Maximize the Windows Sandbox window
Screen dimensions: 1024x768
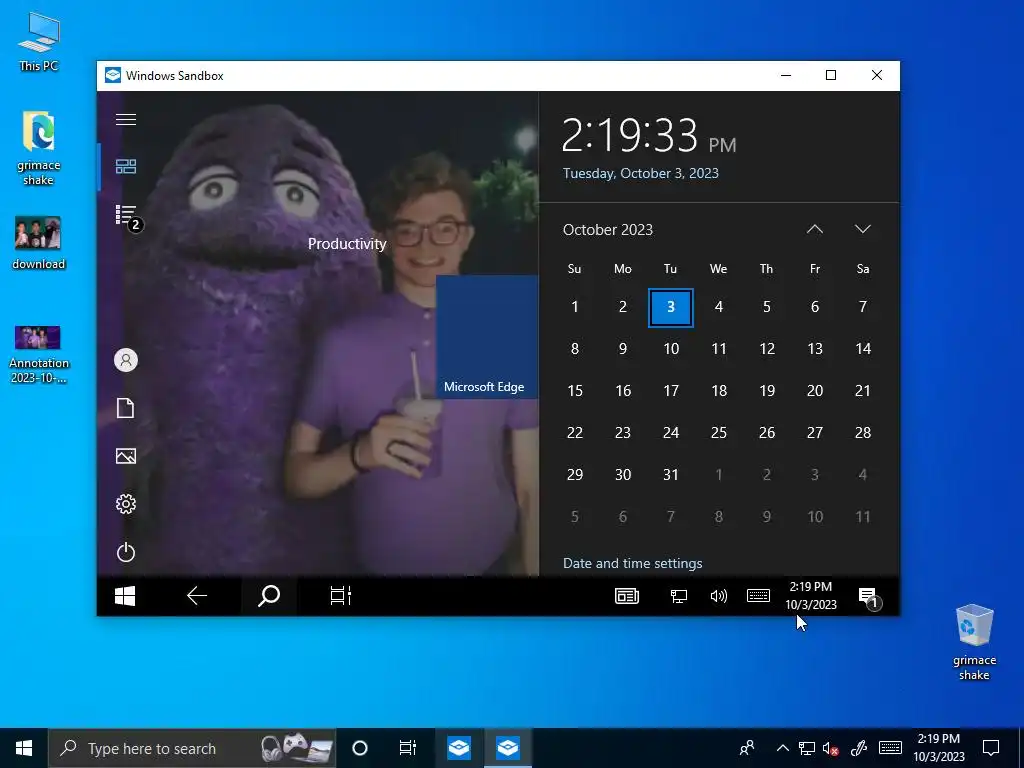pos(831,75)
